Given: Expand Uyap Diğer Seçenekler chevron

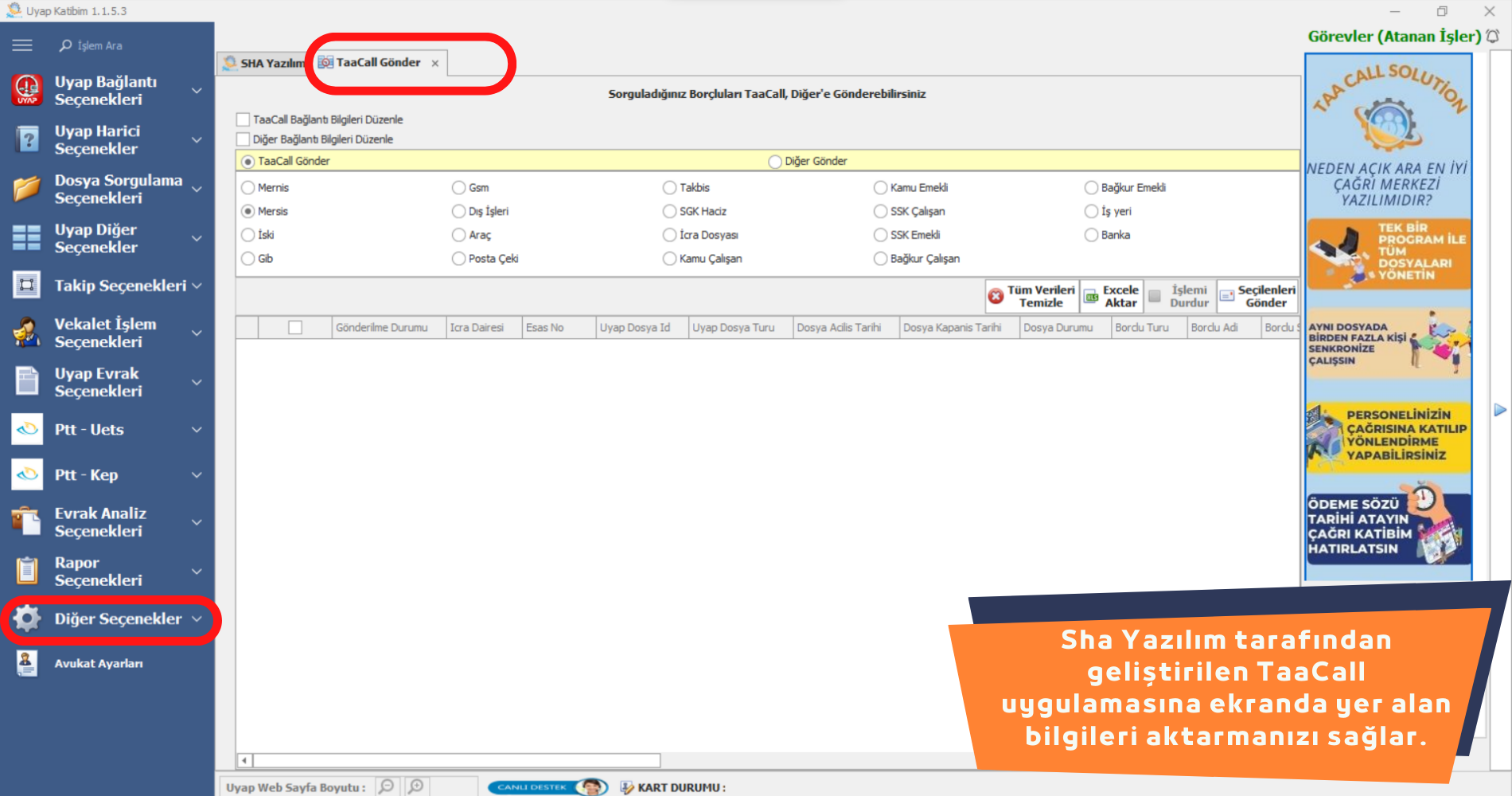Looking at the screenshot, I should click(x=197, y=239).
